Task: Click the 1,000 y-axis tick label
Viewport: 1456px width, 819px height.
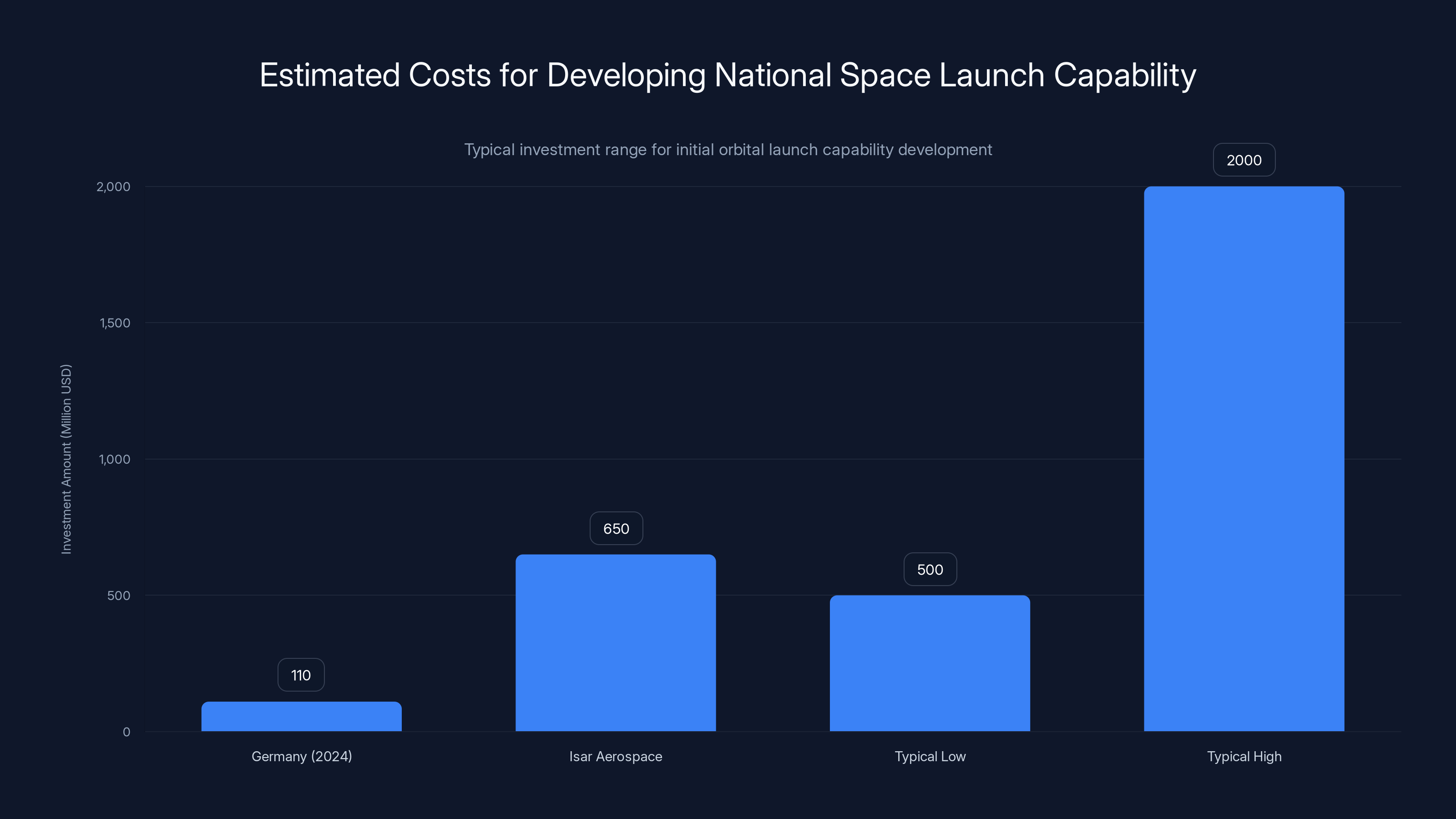Action: [x=114, y=460]
